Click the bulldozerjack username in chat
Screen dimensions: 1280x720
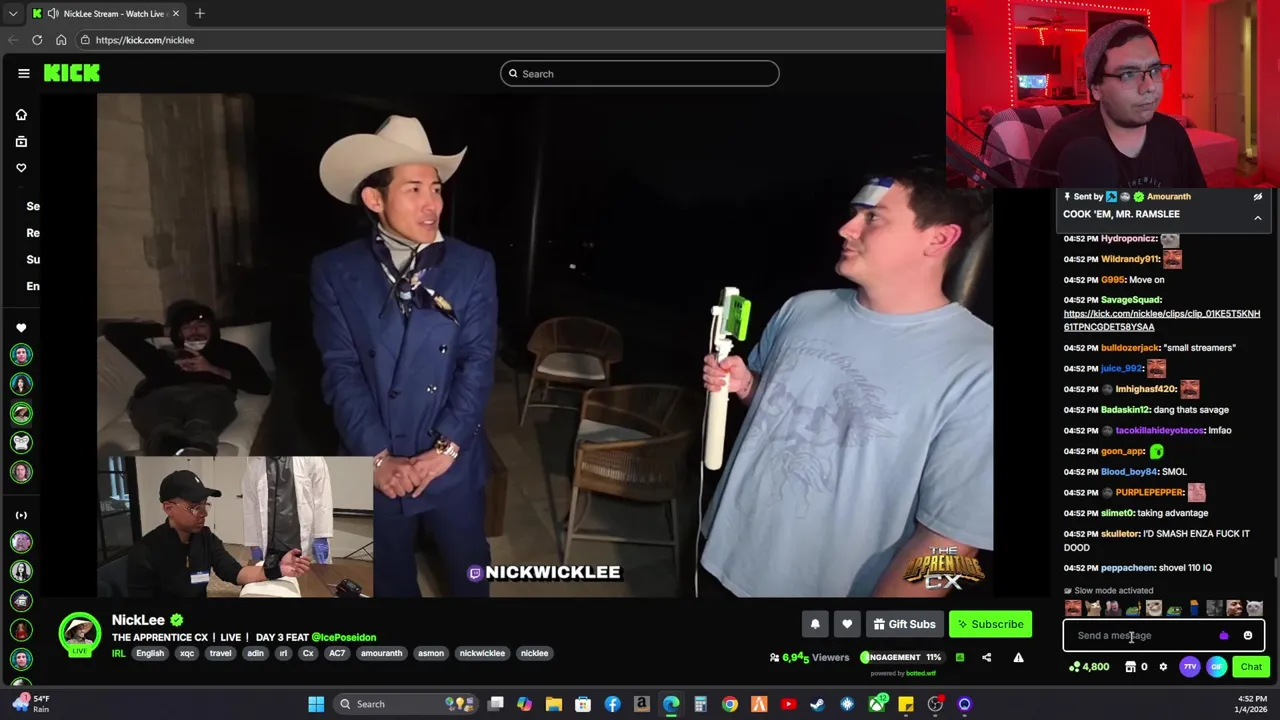pos(1129,347)
